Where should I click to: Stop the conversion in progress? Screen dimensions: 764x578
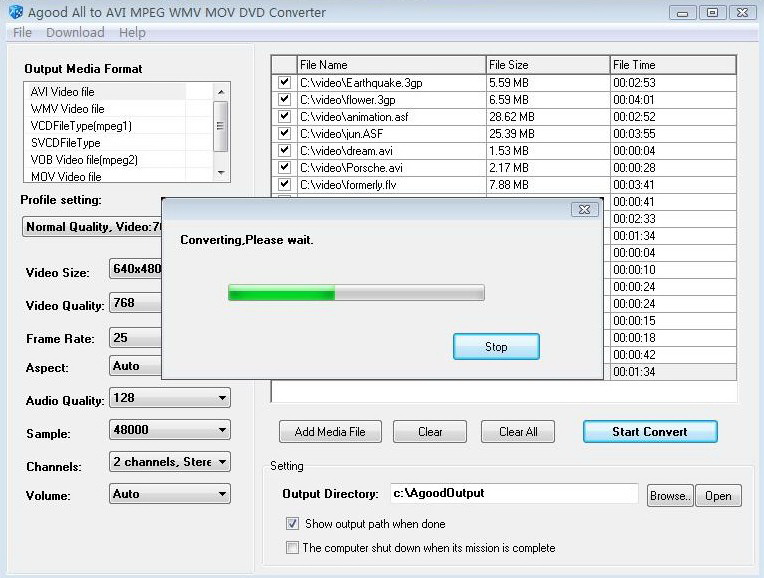[x=496, y=347]
